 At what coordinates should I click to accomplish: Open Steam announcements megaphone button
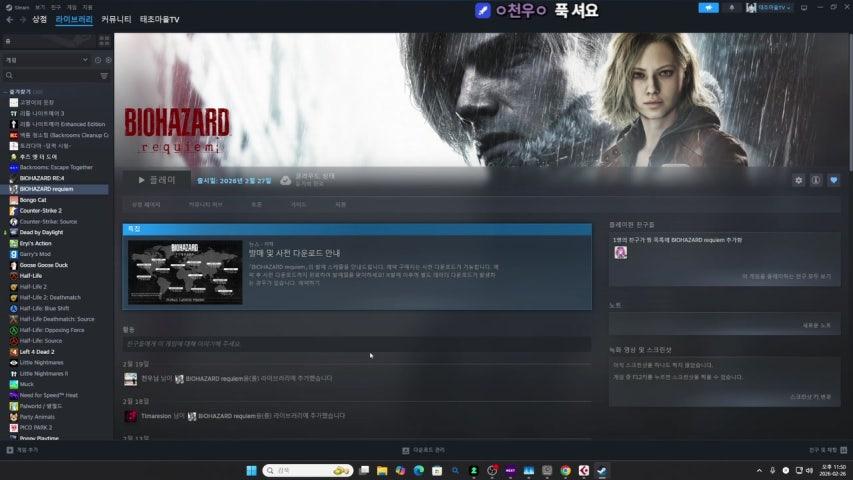(x=711, y=7)
